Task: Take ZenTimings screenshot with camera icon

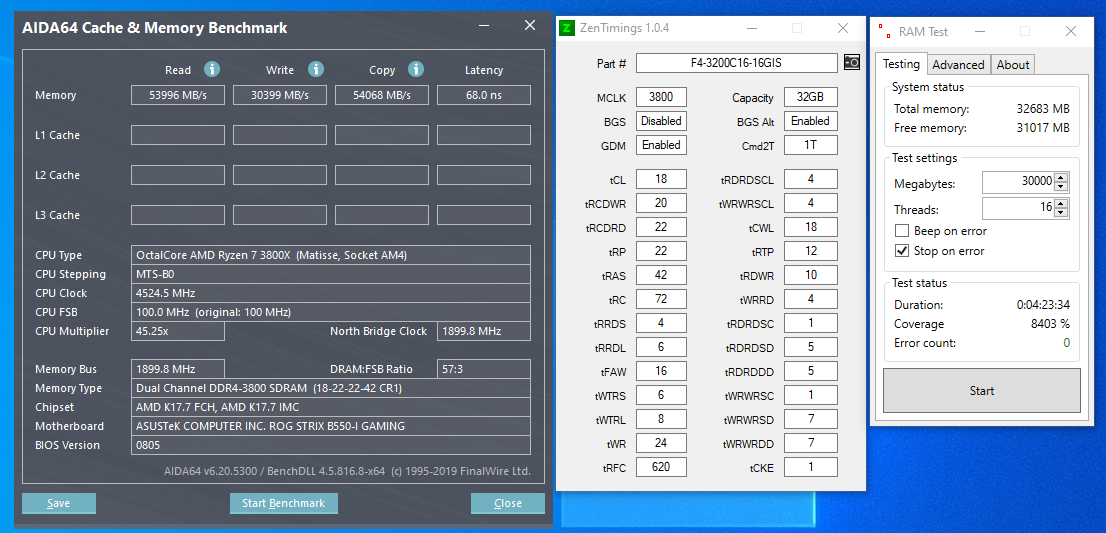Action: (x=851, y=63)
